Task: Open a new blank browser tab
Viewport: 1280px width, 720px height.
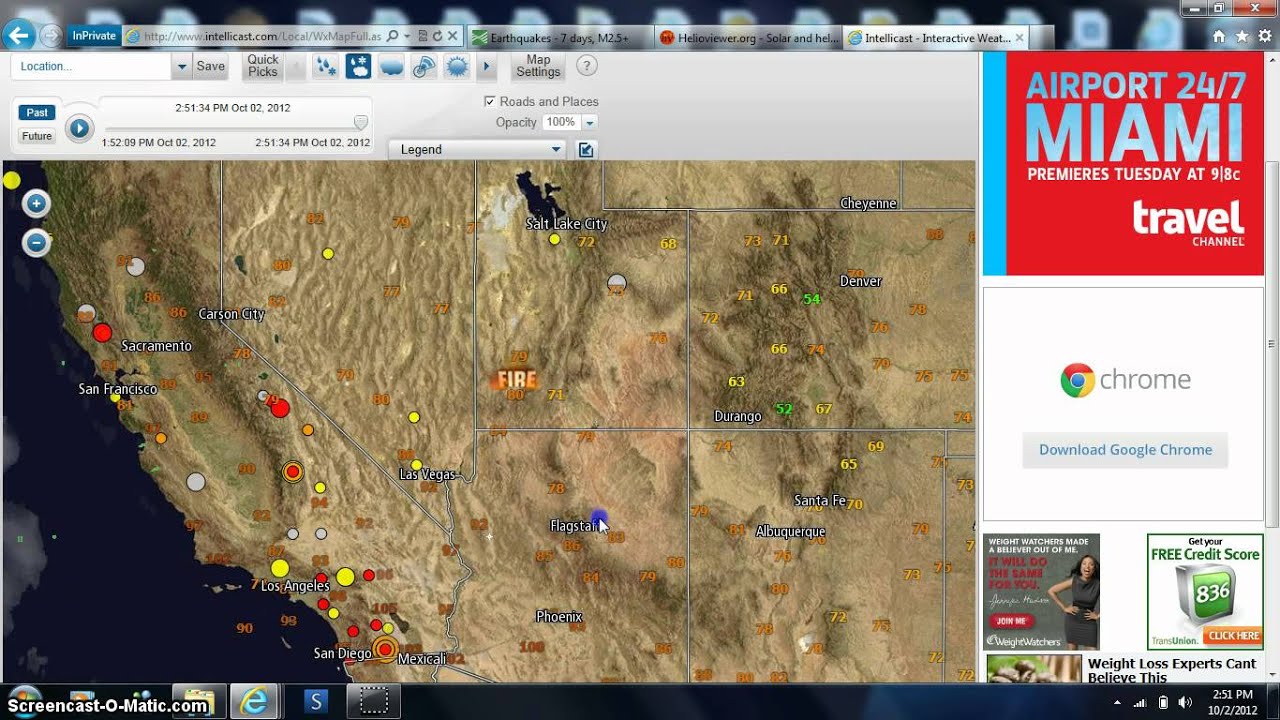Action: [x=1041, y=38]
